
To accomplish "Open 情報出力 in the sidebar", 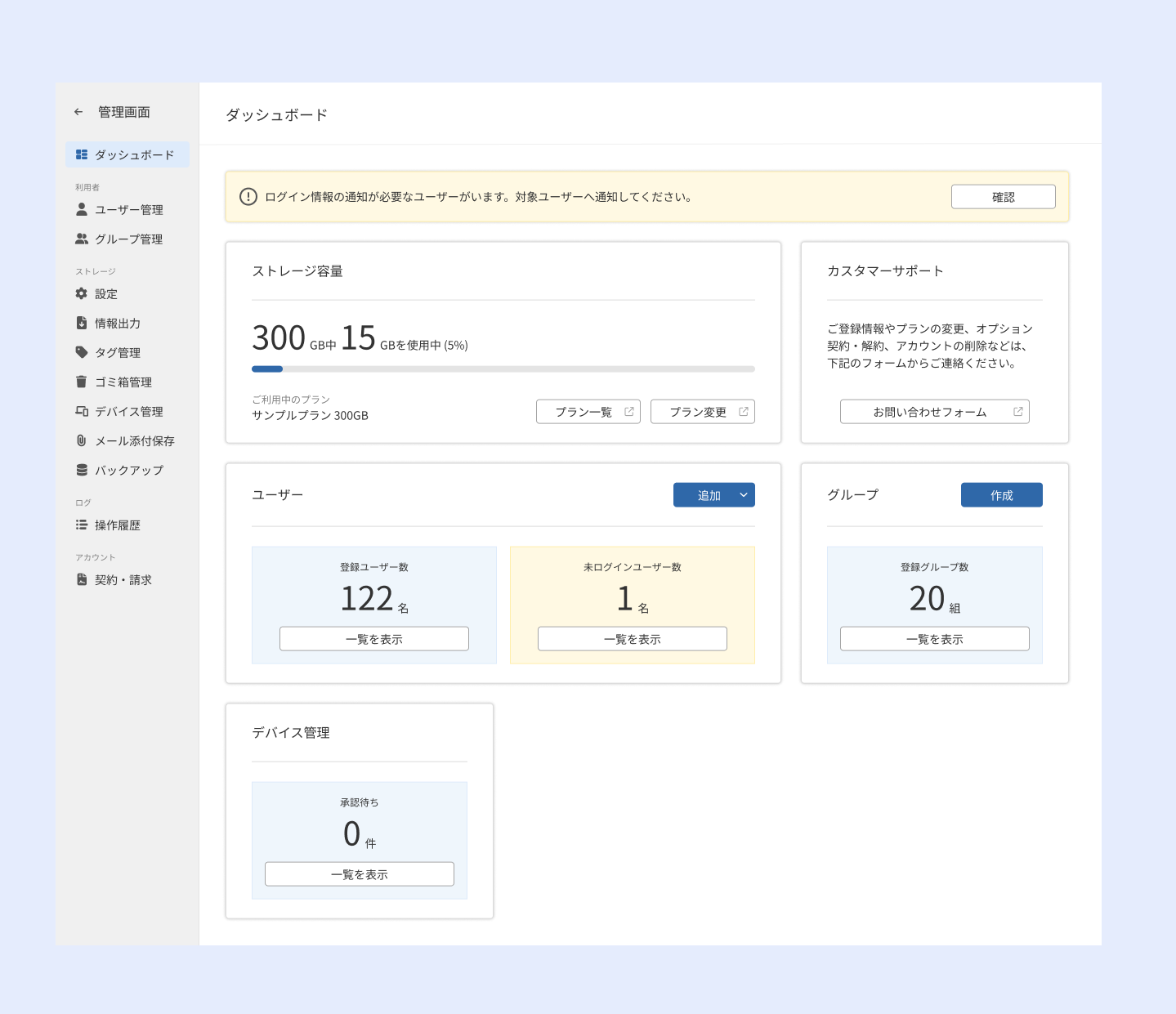I will click(x=127, y=323).
